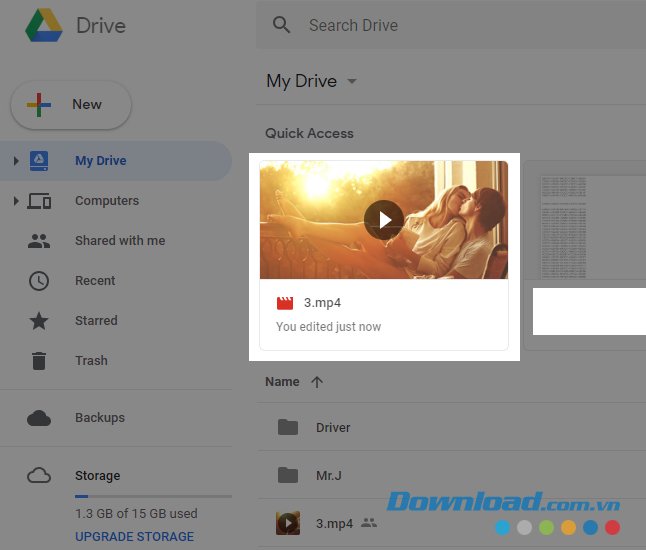The height and width of the screenshot is (550, 646).
Task: Open Computers in the sidebar
Action: pyautogui.click(x=107, y=201)
